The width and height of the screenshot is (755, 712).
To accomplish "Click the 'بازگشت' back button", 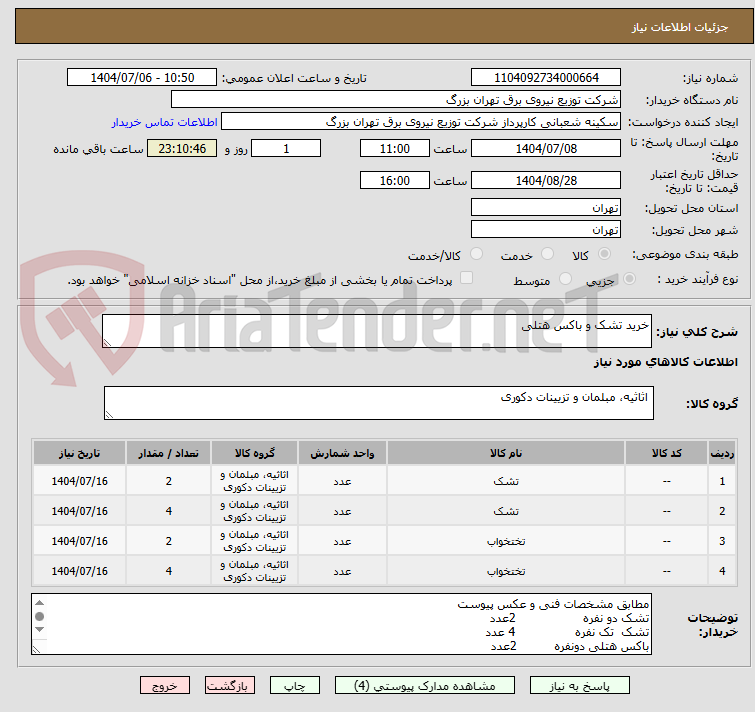I will [x=231, y=686].
